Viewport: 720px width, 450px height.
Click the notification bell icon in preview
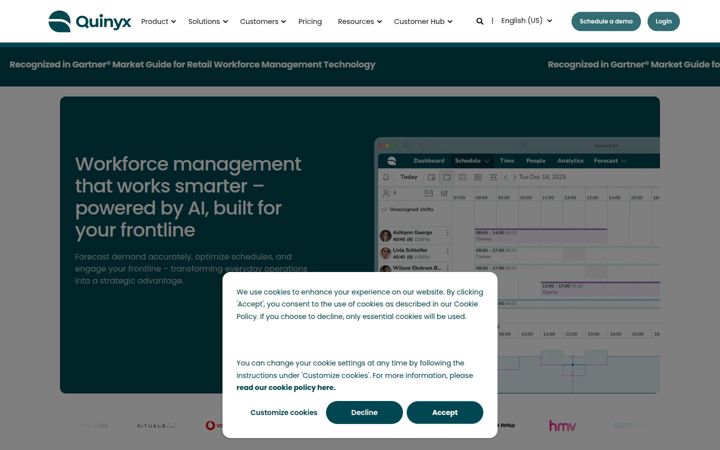(386, 177)
